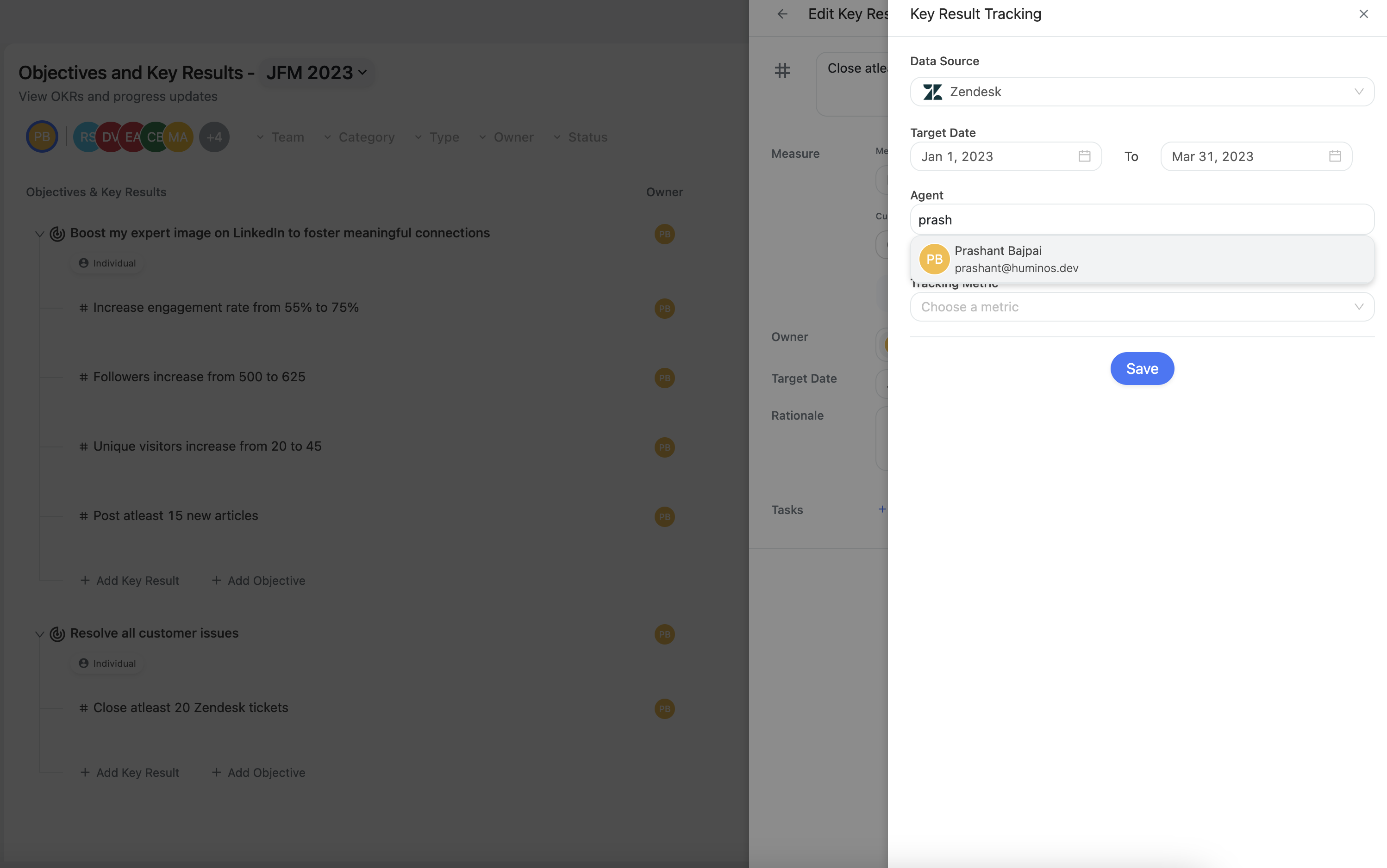Click the CB avatar in the user row
The height and width of the screenshot is (868, 1387).
coord(154,136)
